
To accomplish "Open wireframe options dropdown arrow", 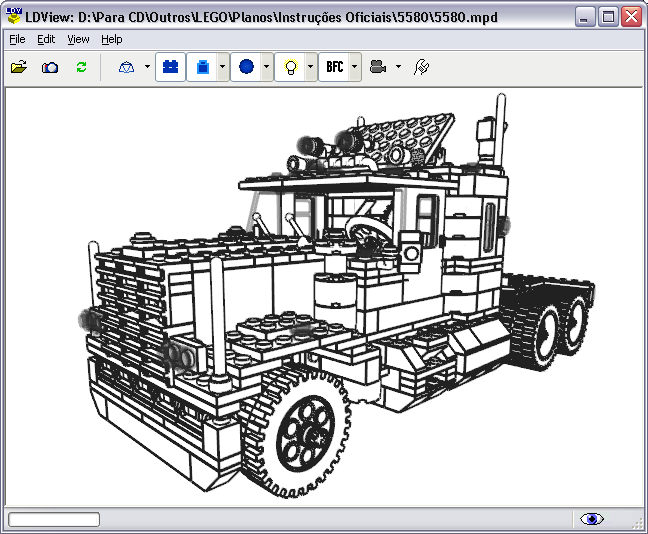I will pos(148,67).
